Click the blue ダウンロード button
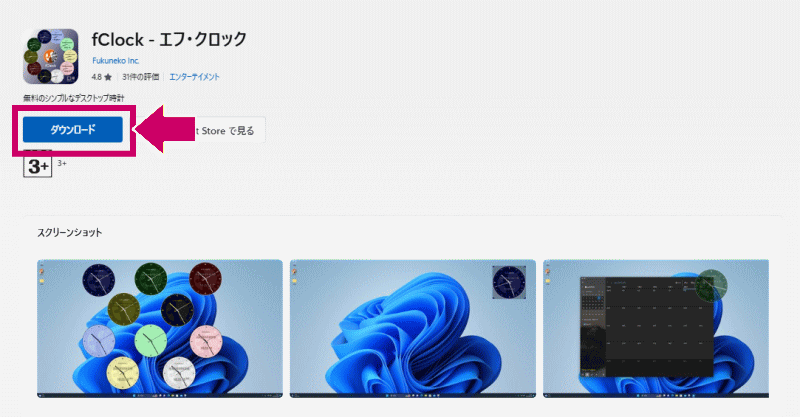The image size is (800, 417). pos(72,130)
